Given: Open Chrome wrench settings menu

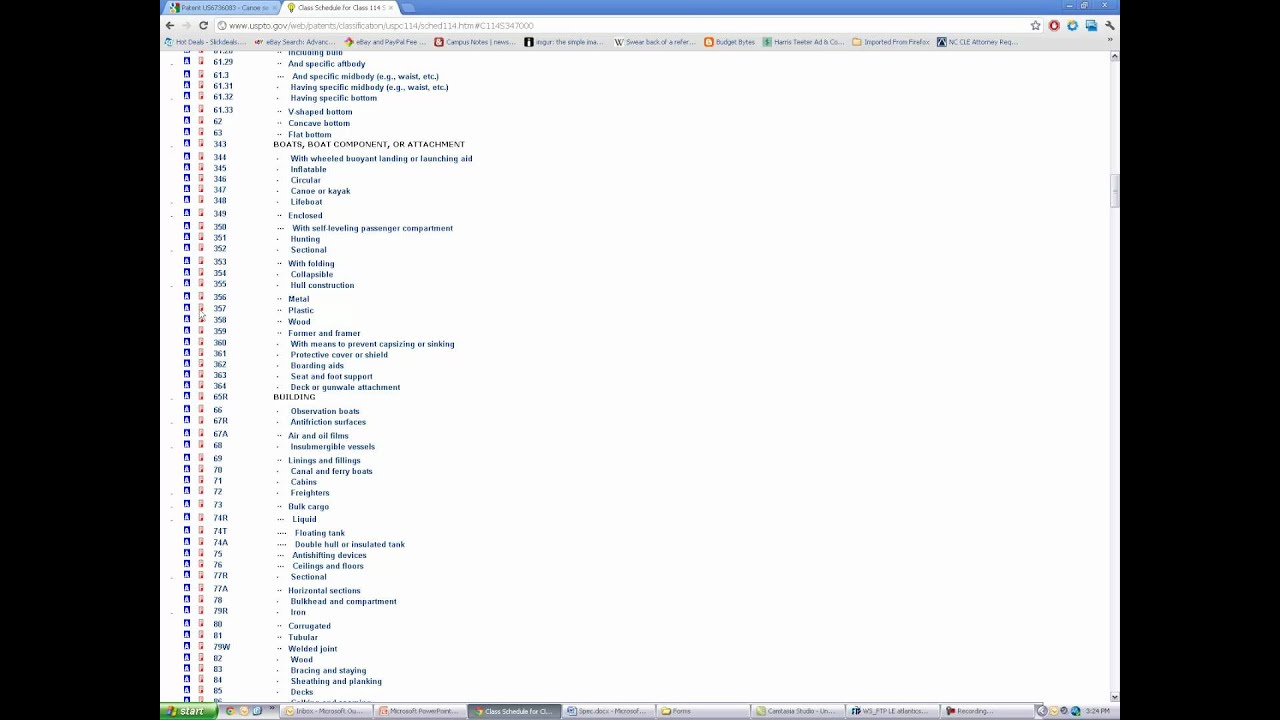Looking at the screenshot, I should click(1109, 25).
